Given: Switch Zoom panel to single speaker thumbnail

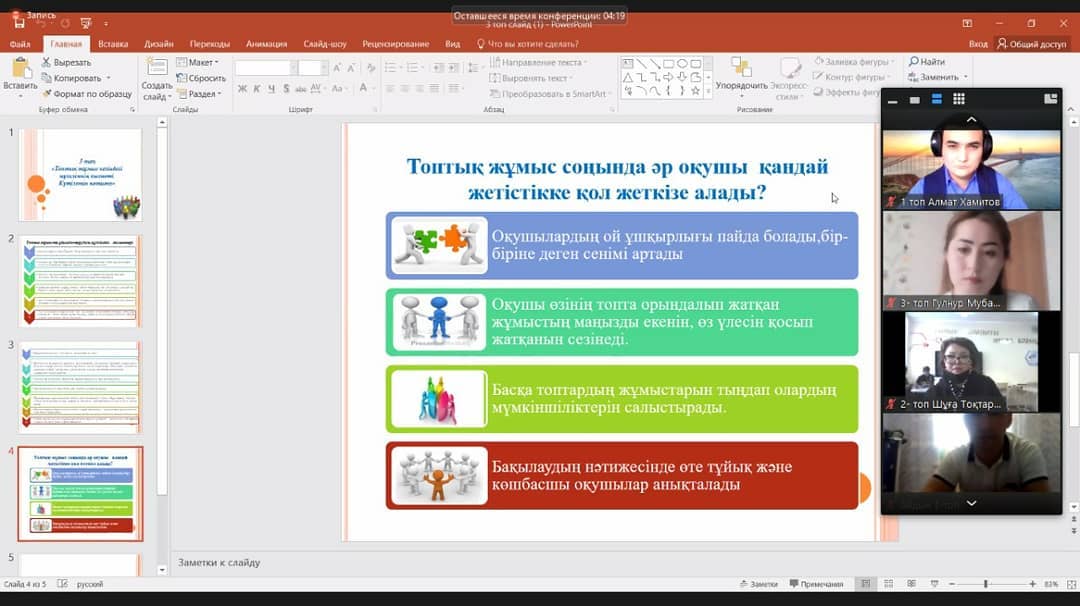Looking at the screenshot, I should coord(915,100).
